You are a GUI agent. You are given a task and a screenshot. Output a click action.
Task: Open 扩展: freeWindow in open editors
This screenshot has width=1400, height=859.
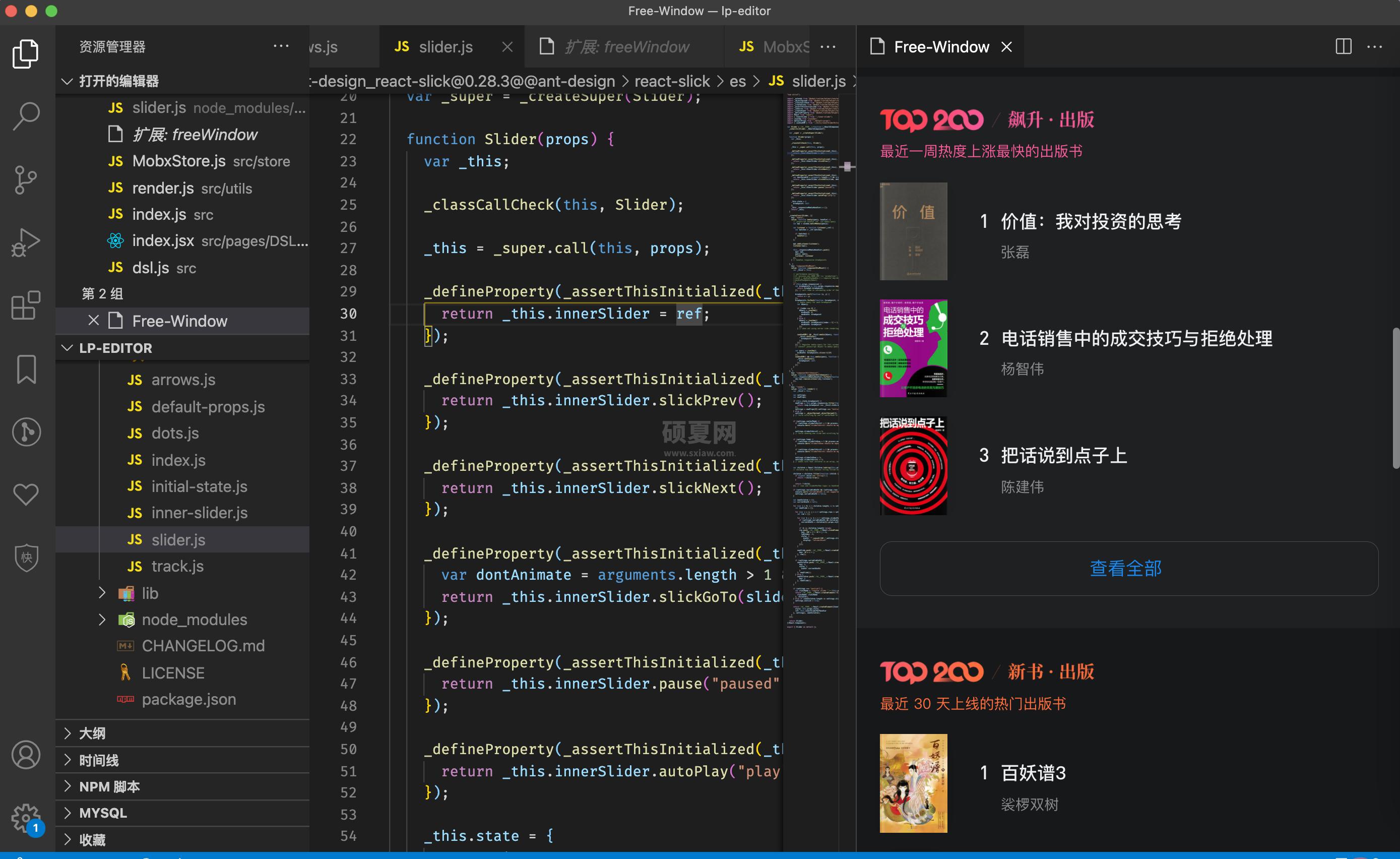(x=182, y=134)
